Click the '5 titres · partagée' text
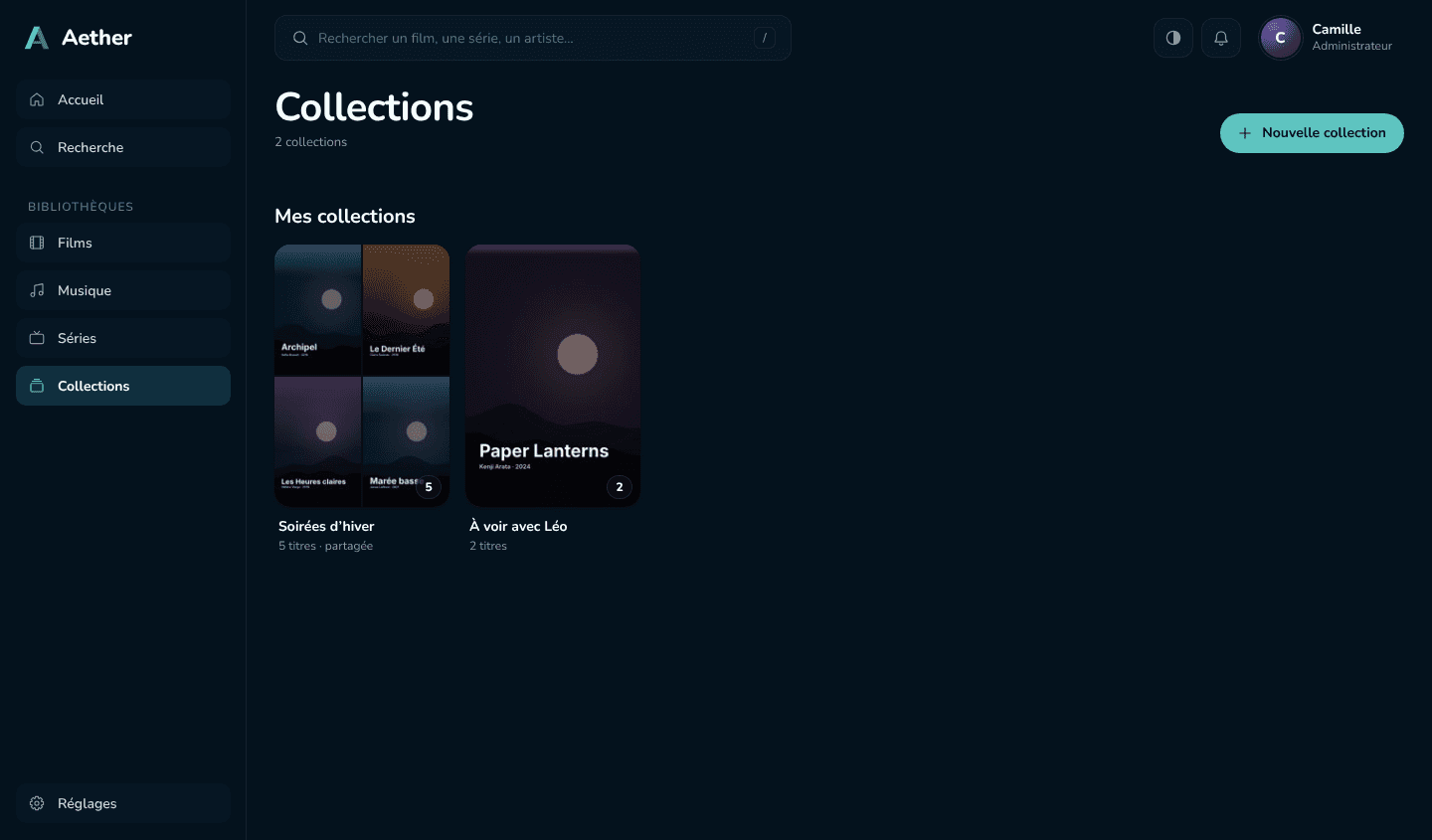Image resolution: width=1432 pixels, height=840 pixels. tap(325, 546)
